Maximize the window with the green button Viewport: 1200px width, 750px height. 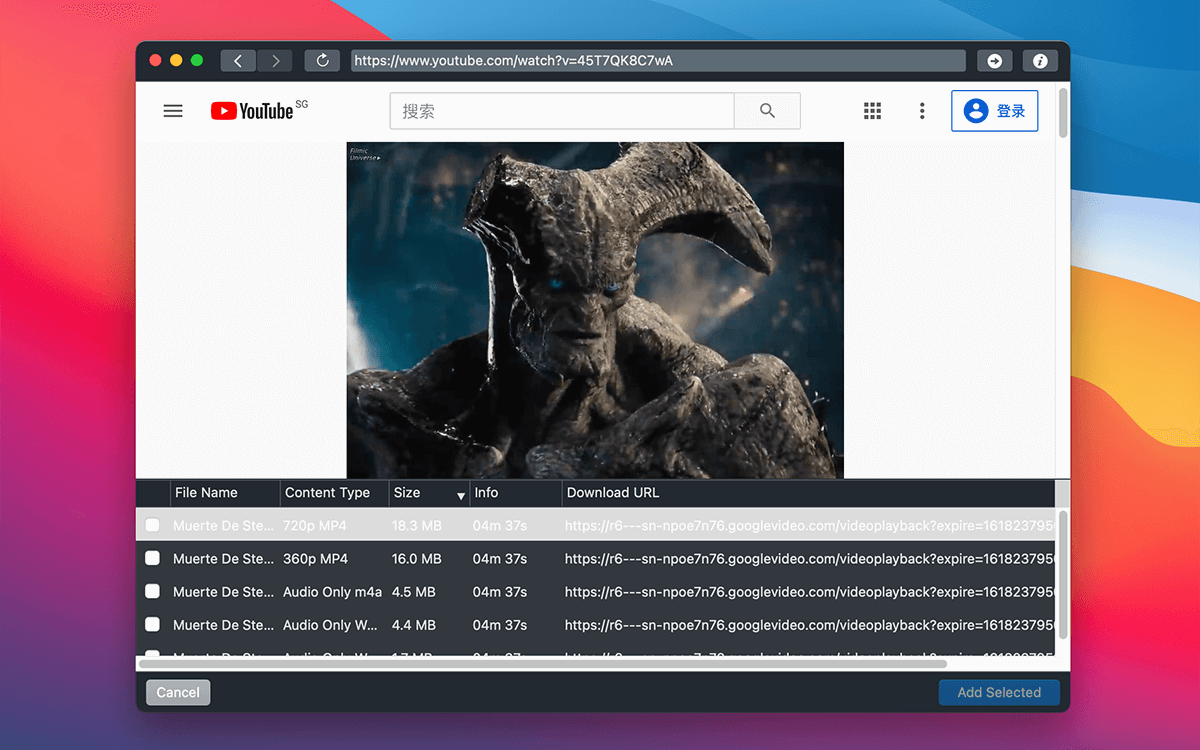tap(197, 60)
